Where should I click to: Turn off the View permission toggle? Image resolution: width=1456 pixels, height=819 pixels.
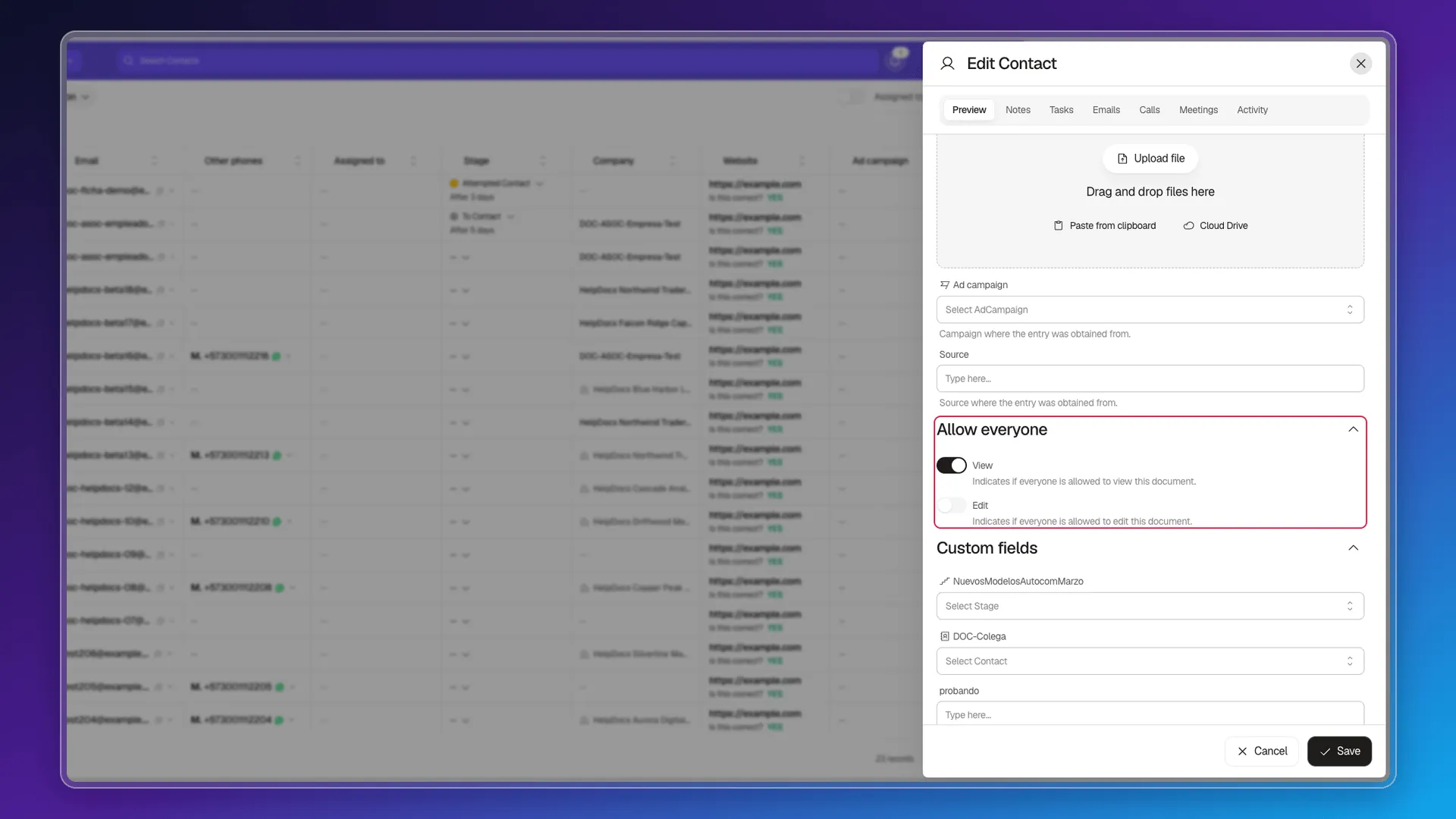[951, 466]
